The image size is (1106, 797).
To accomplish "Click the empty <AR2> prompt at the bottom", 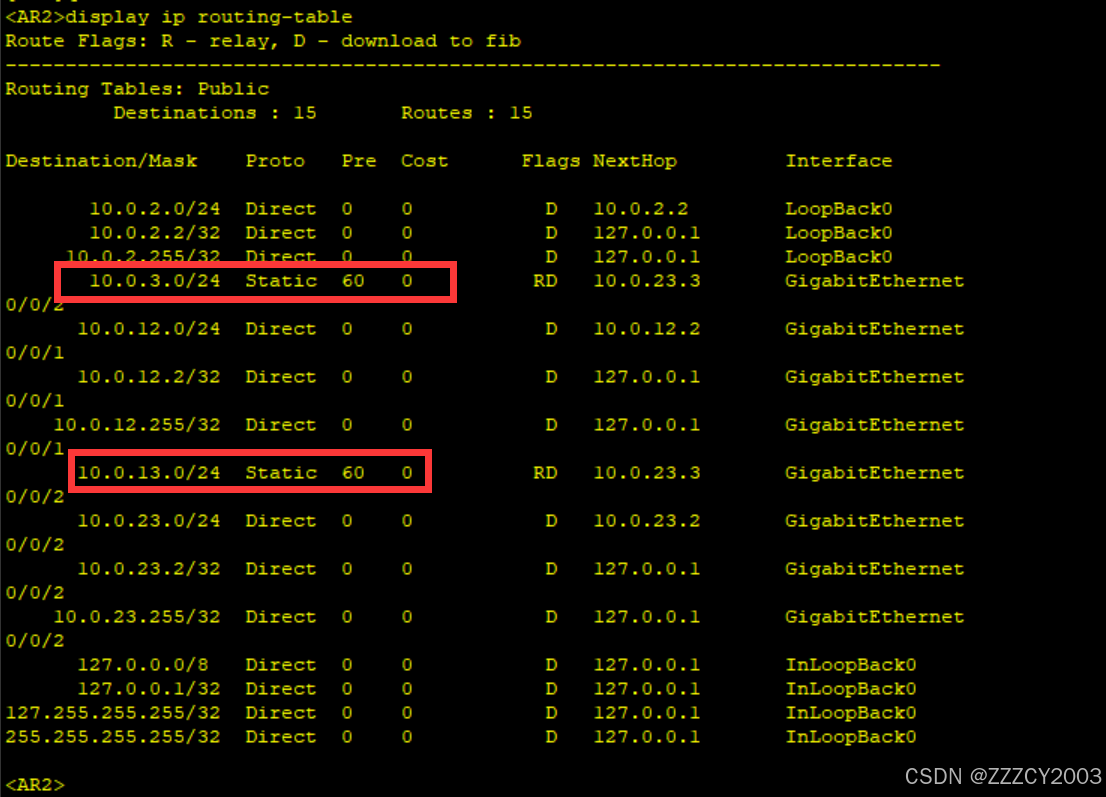I will click(35, 785).
